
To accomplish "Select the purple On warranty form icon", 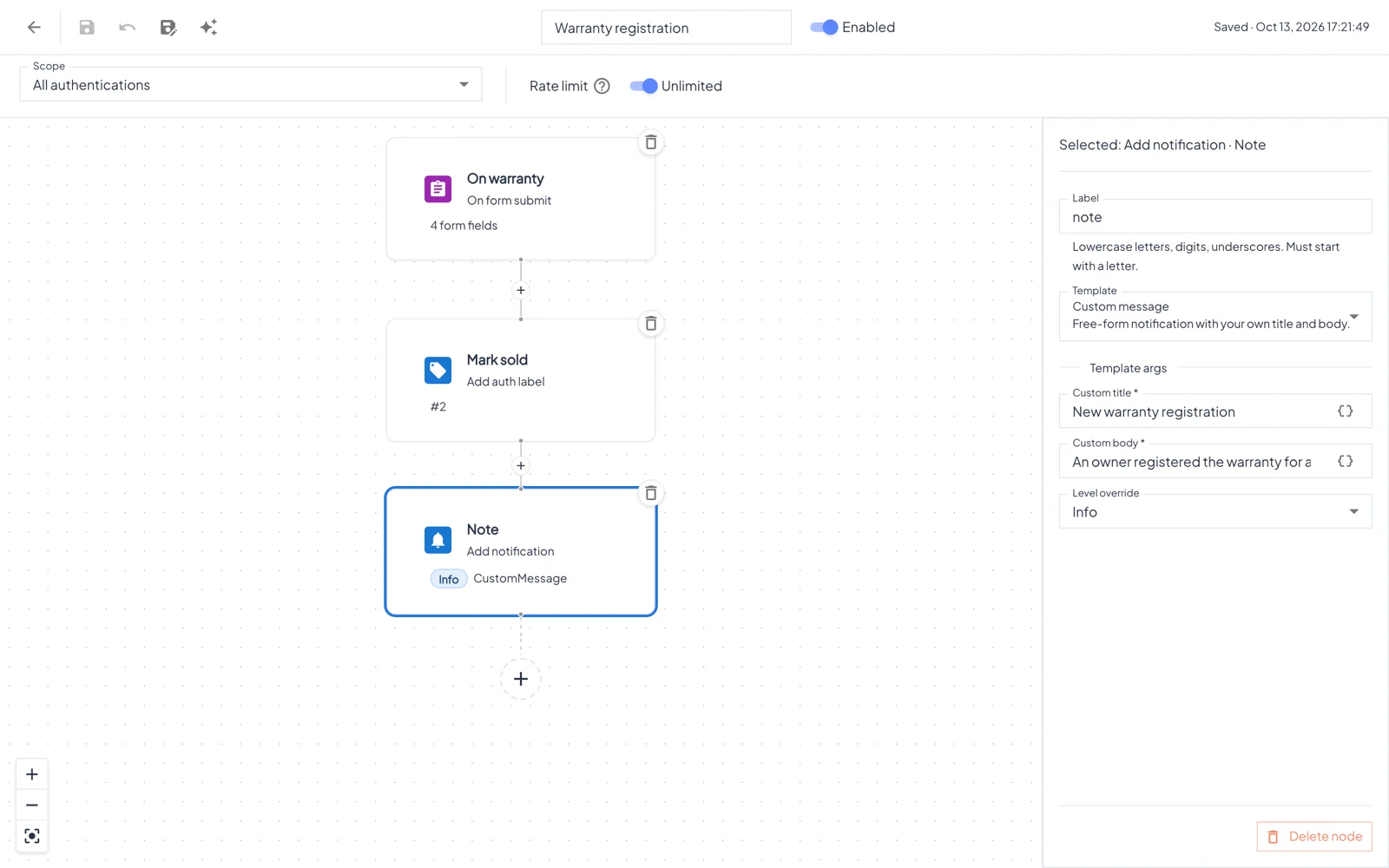I will 438,188.
